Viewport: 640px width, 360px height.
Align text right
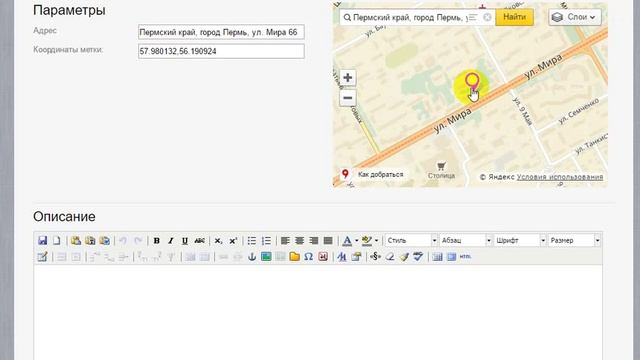tap(314, 241)
